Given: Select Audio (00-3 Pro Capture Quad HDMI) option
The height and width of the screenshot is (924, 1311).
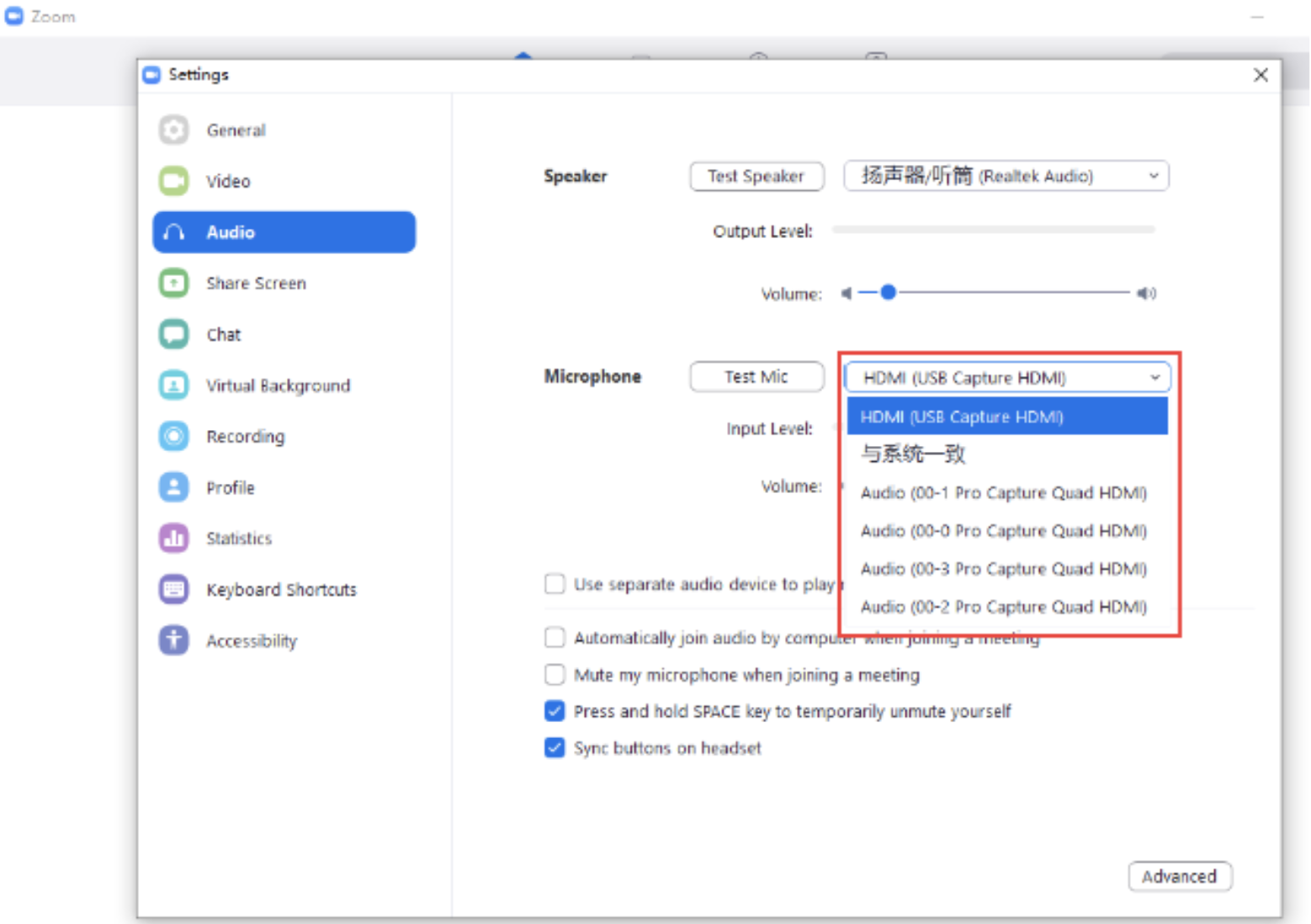Looking at the screenshot, I should point(1003,569).
